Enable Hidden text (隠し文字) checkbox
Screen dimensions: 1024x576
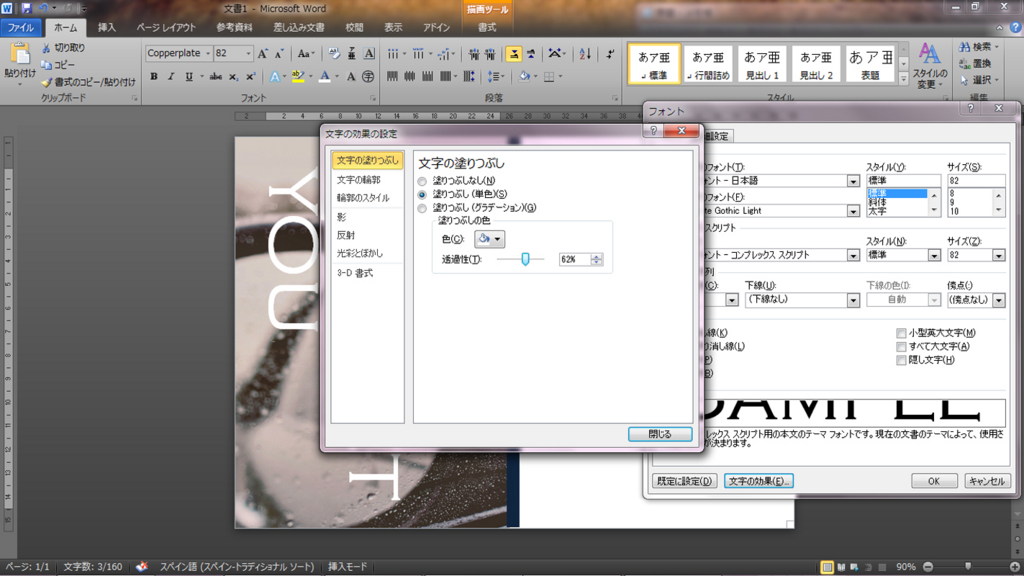pos(901,360)
